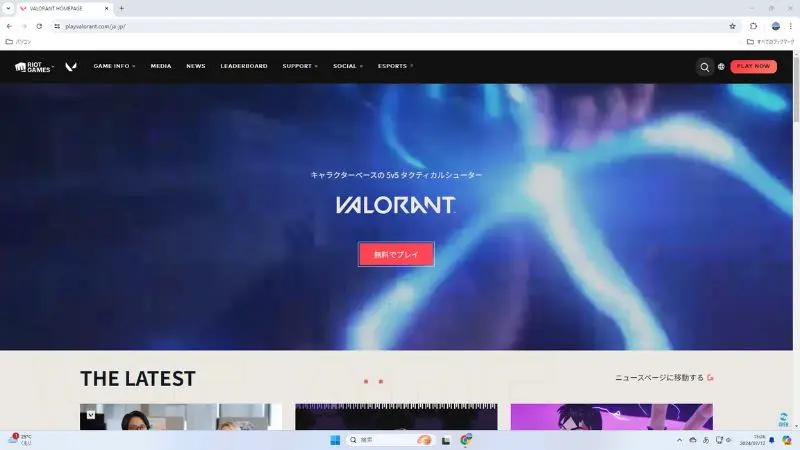Open the first news card thumbnail
Image resolution: width=800 pixels, height=450 pixels.
[x=181, y=417]
